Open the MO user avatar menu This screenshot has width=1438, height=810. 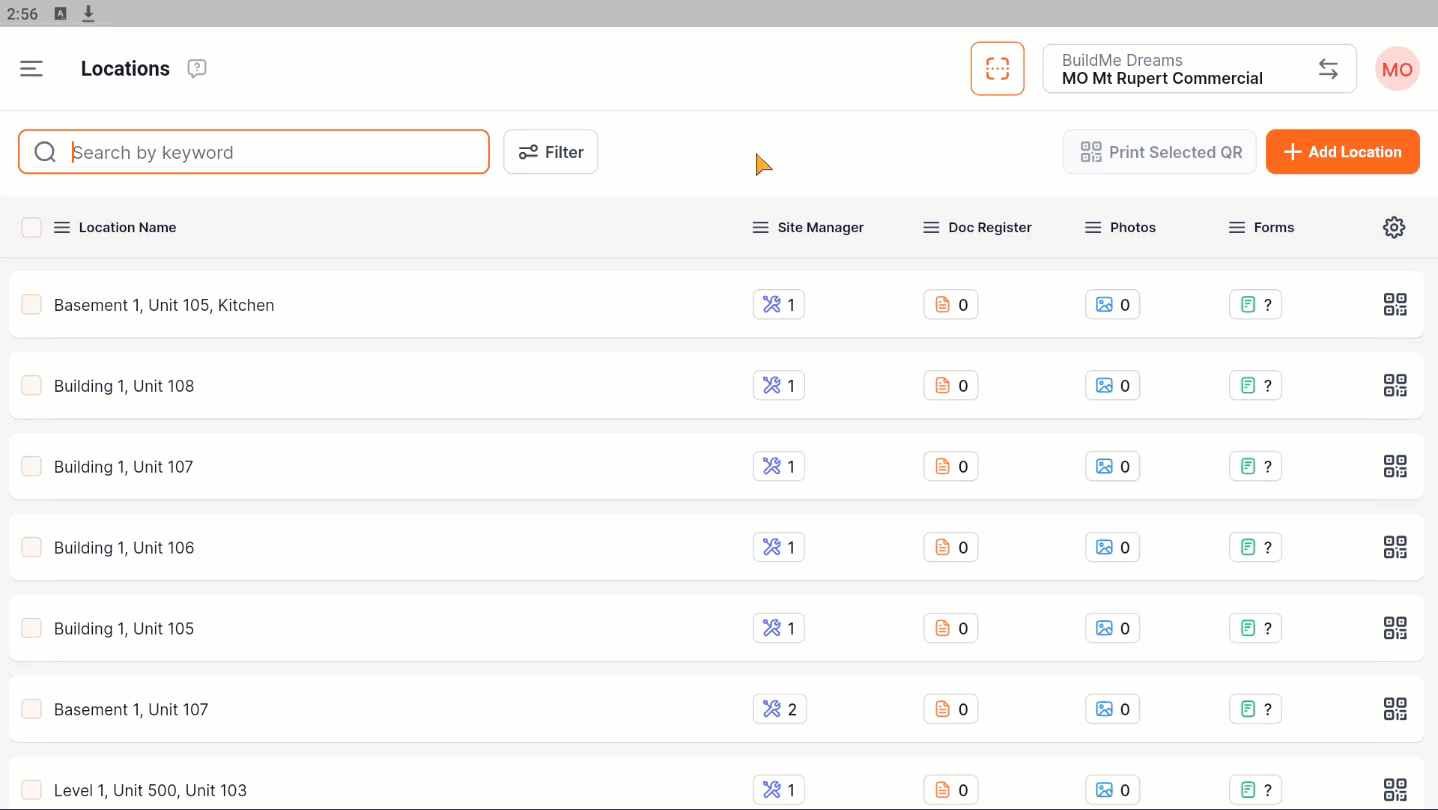pos(1397,69)
